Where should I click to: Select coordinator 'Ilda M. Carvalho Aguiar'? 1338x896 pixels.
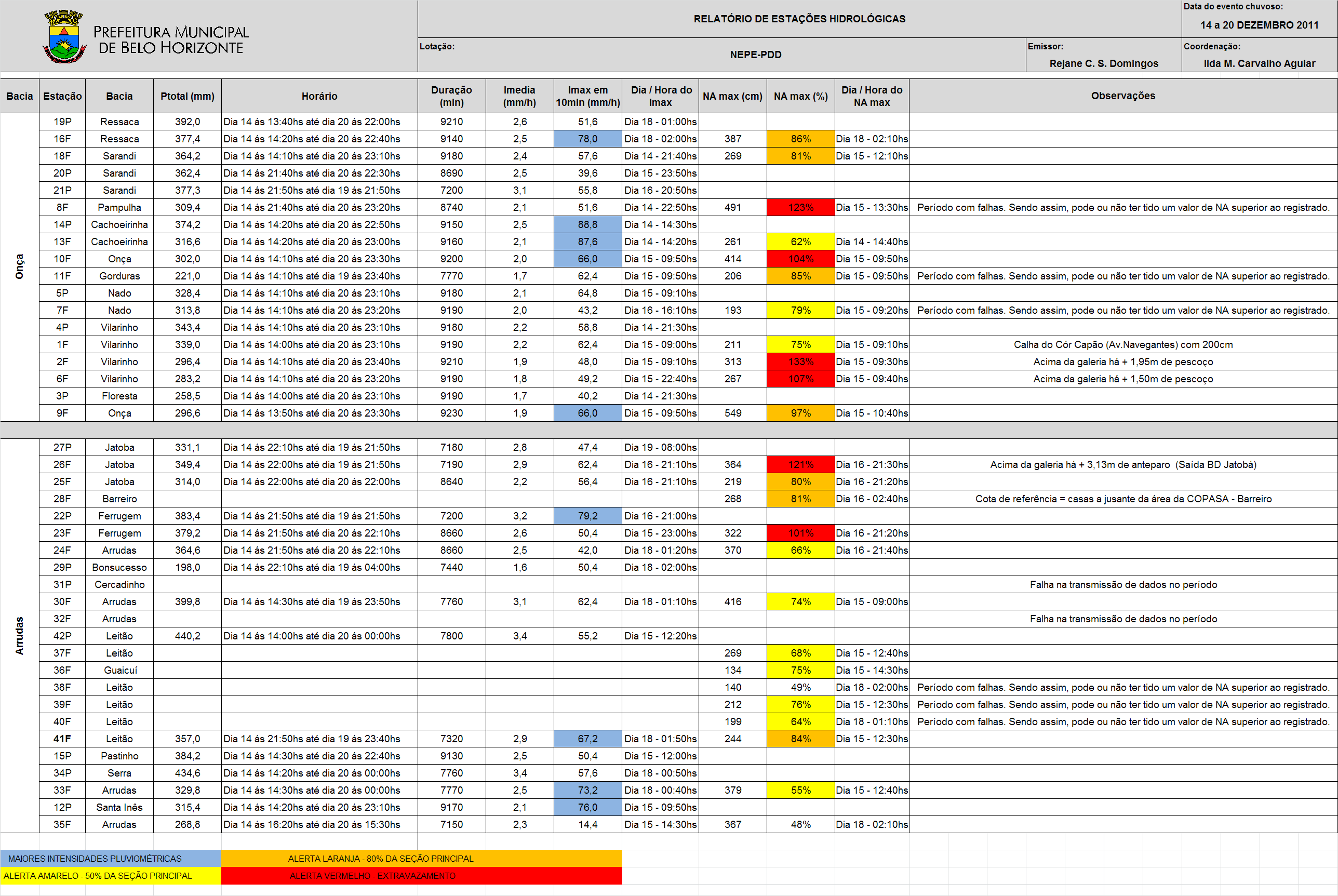(x=1259, y=63)
